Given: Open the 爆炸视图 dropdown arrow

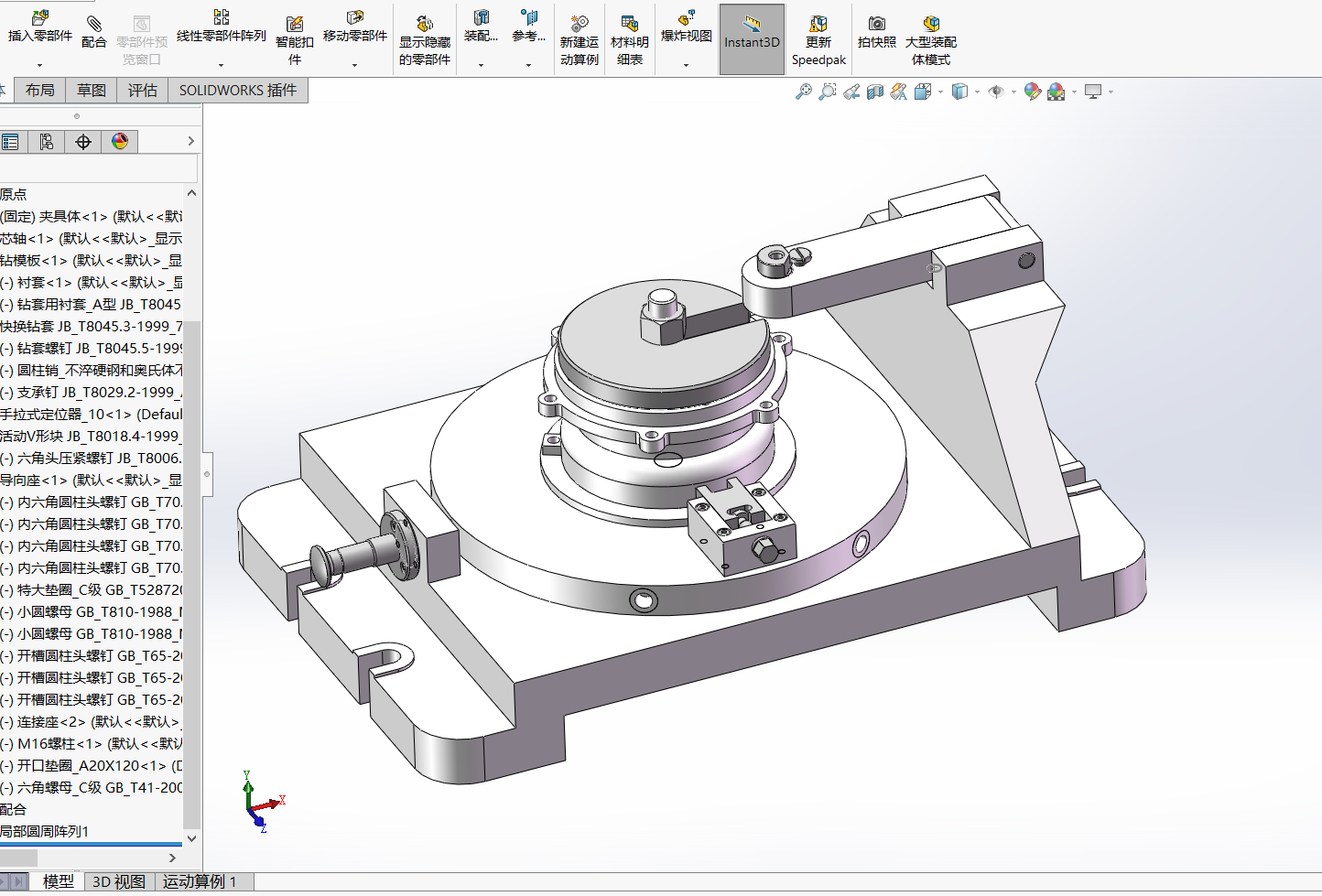Looking at the screenshot, I should 687,65.
